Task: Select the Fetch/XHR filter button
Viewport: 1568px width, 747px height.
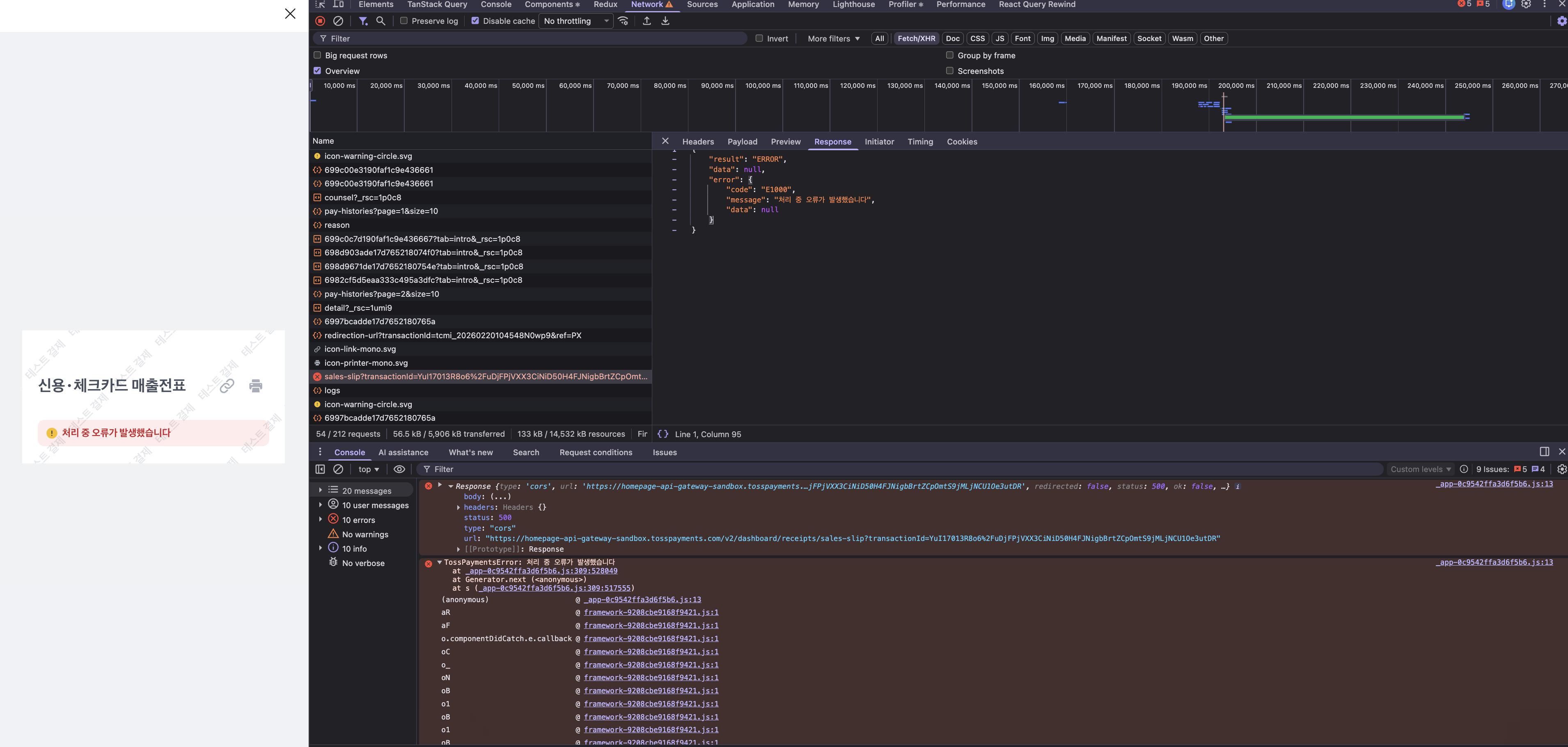Action: (x=916, y=38)
